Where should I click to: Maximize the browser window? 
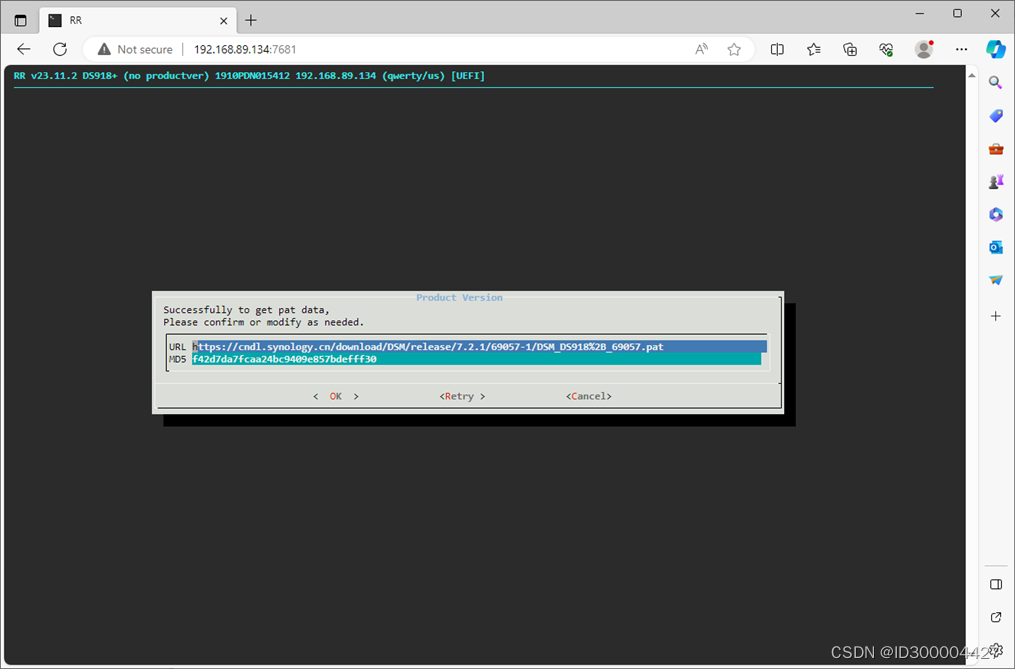[x=957, y=13]
